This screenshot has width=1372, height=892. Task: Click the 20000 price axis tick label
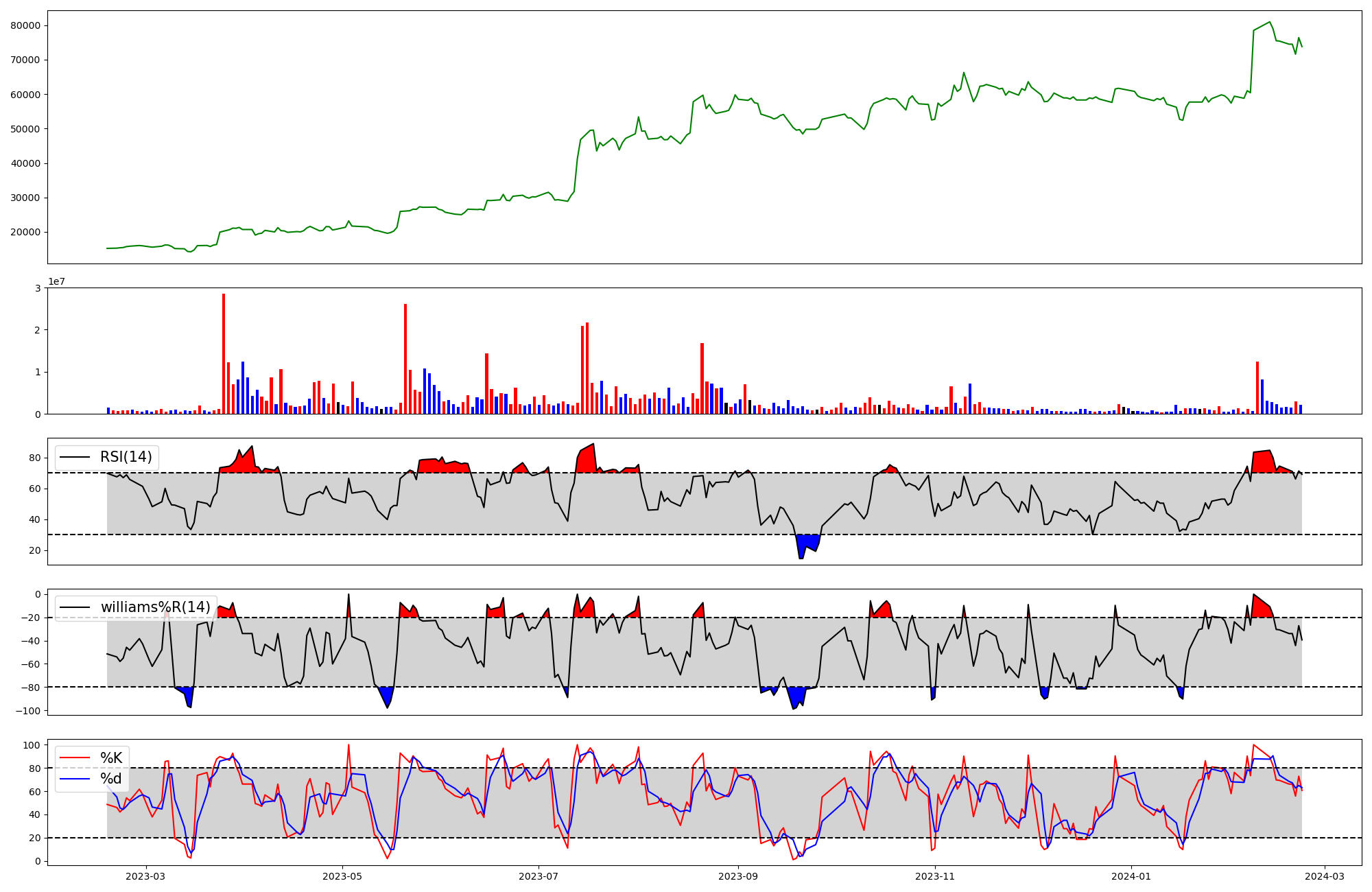(x=26, y=232)
